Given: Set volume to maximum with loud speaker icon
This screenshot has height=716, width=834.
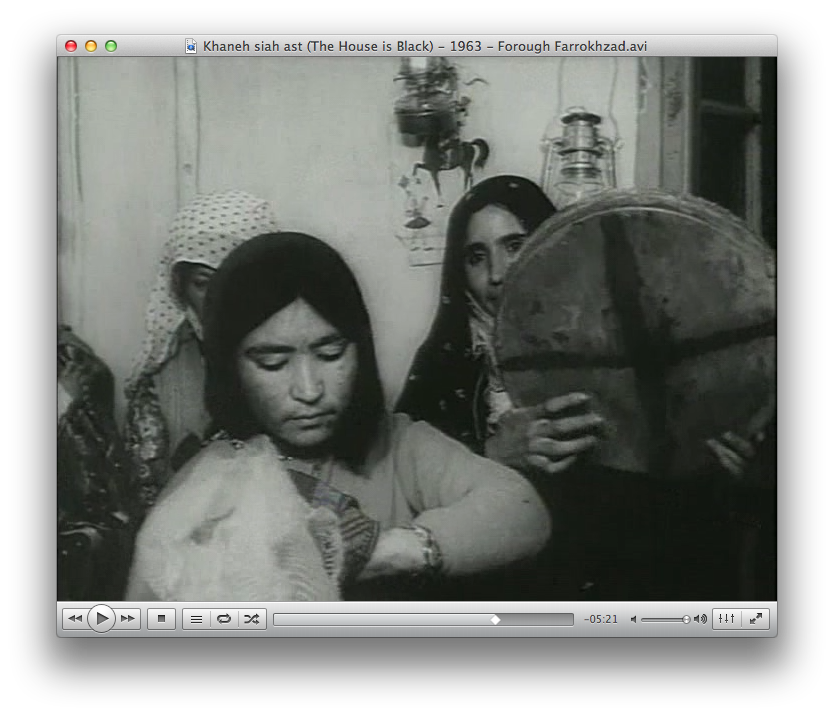Looking at the screenshot, I should coord(700,619).
